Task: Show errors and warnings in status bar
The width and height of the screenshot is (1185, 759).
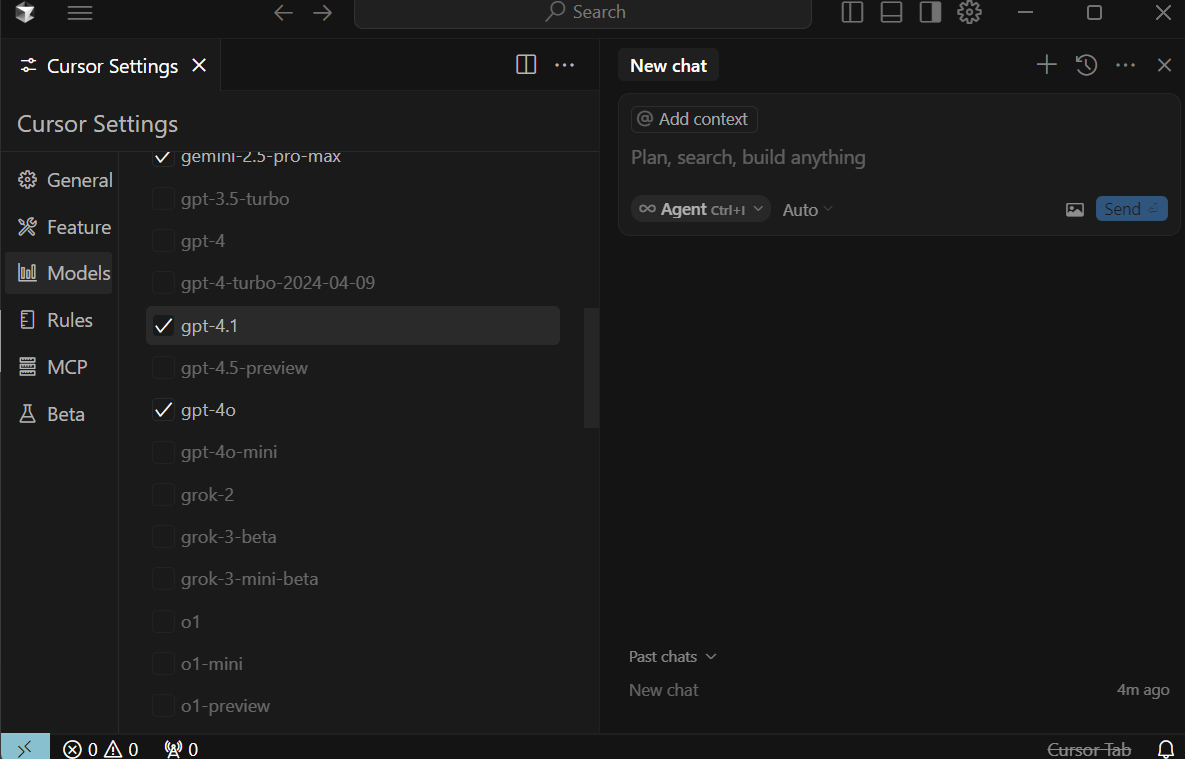Action: point(101,749)
